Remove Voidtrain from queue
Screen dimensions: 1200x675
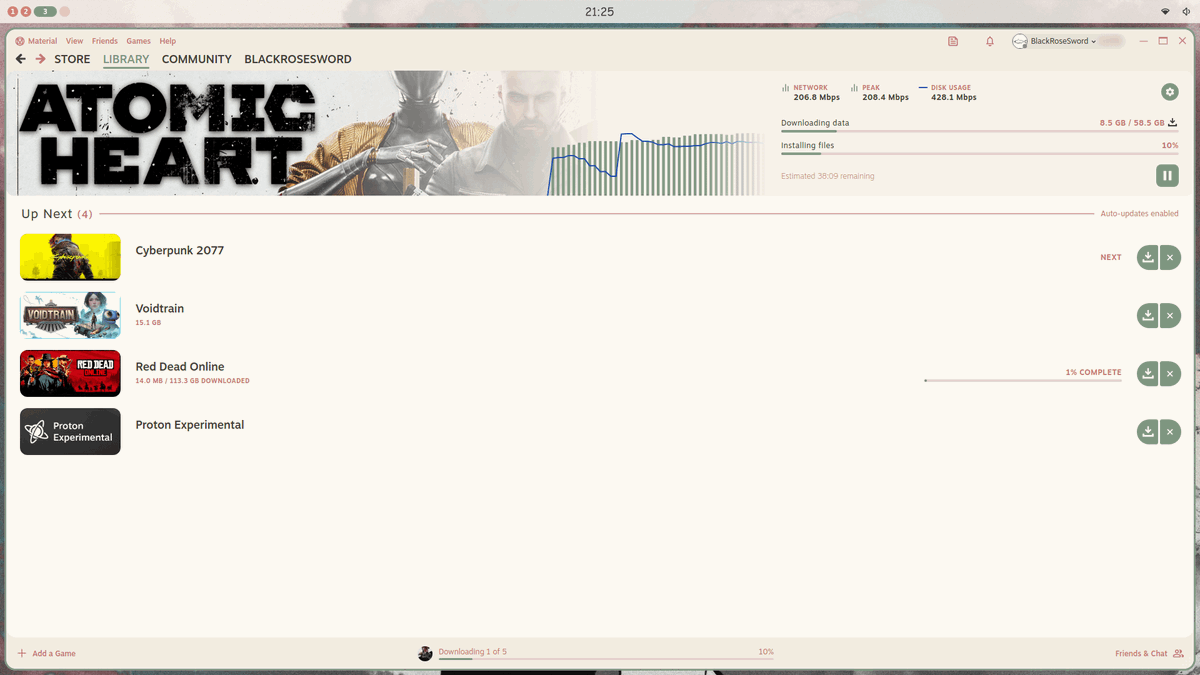point(1170,315)
